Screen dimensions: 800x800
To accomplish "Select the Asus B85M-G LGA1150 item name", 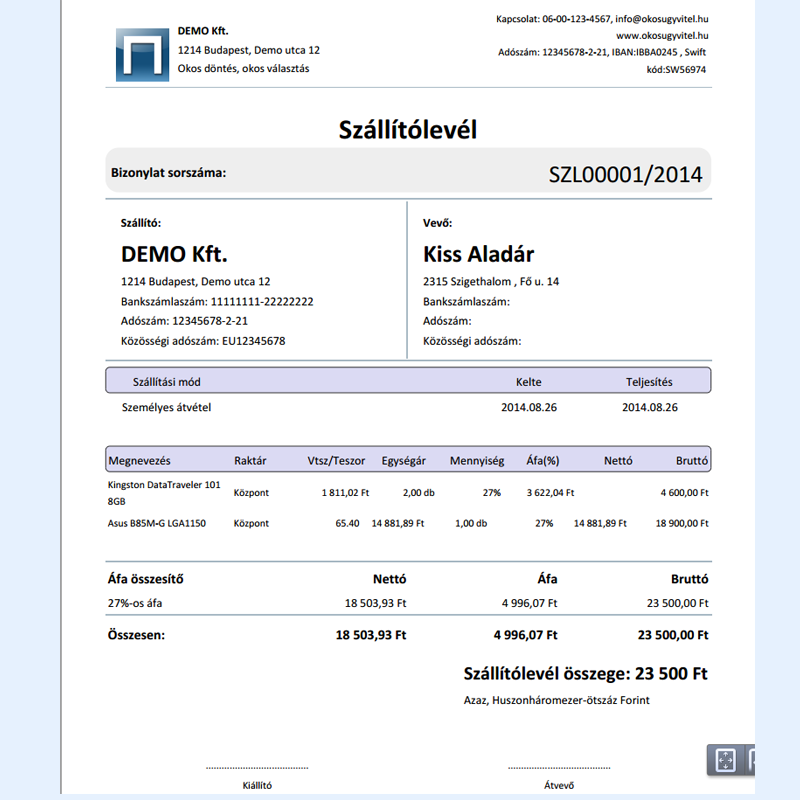I will tap(156, 523).
